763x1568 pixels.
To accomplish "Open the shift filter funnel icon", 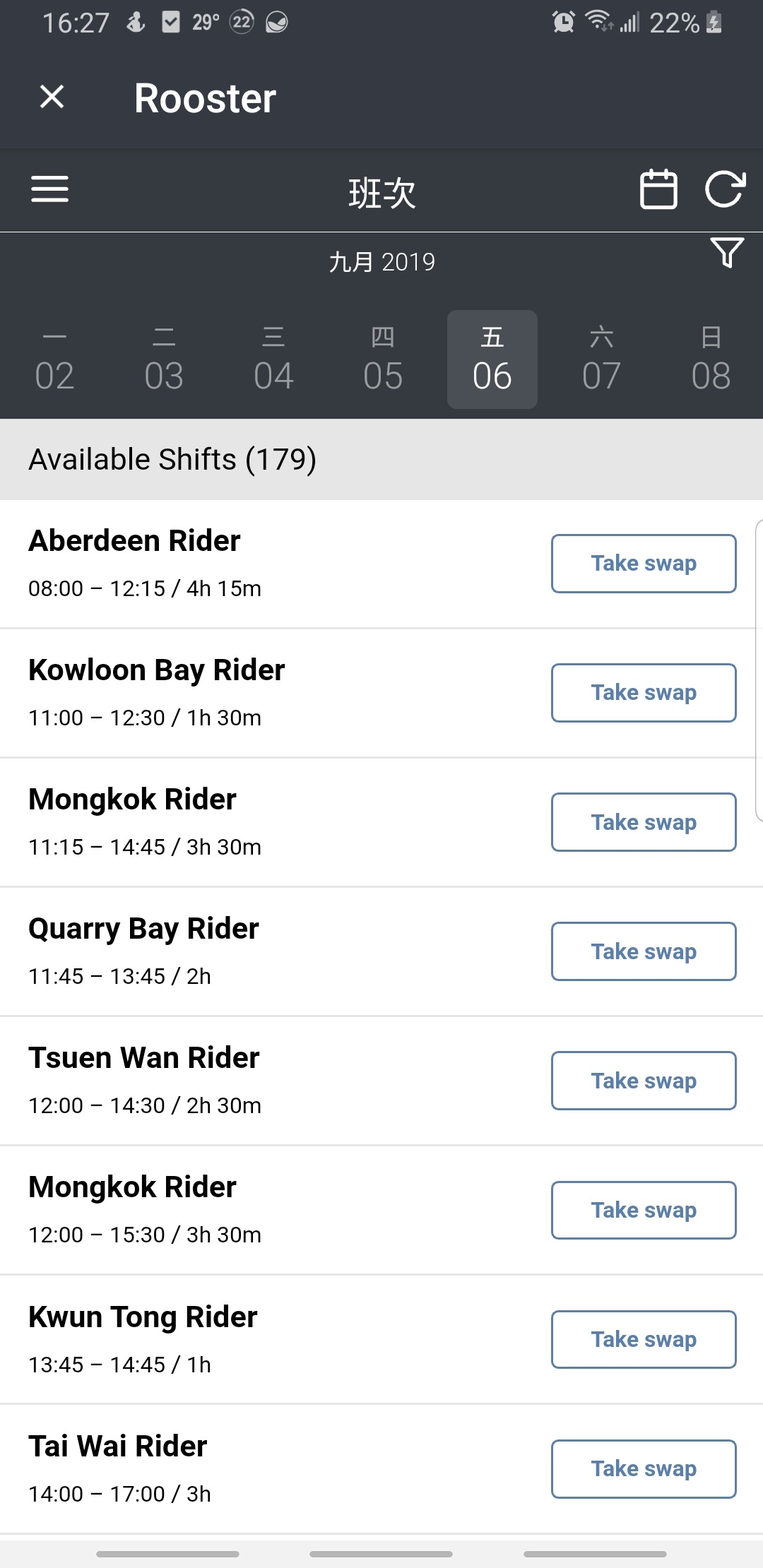I will click(x=727, y=252).
